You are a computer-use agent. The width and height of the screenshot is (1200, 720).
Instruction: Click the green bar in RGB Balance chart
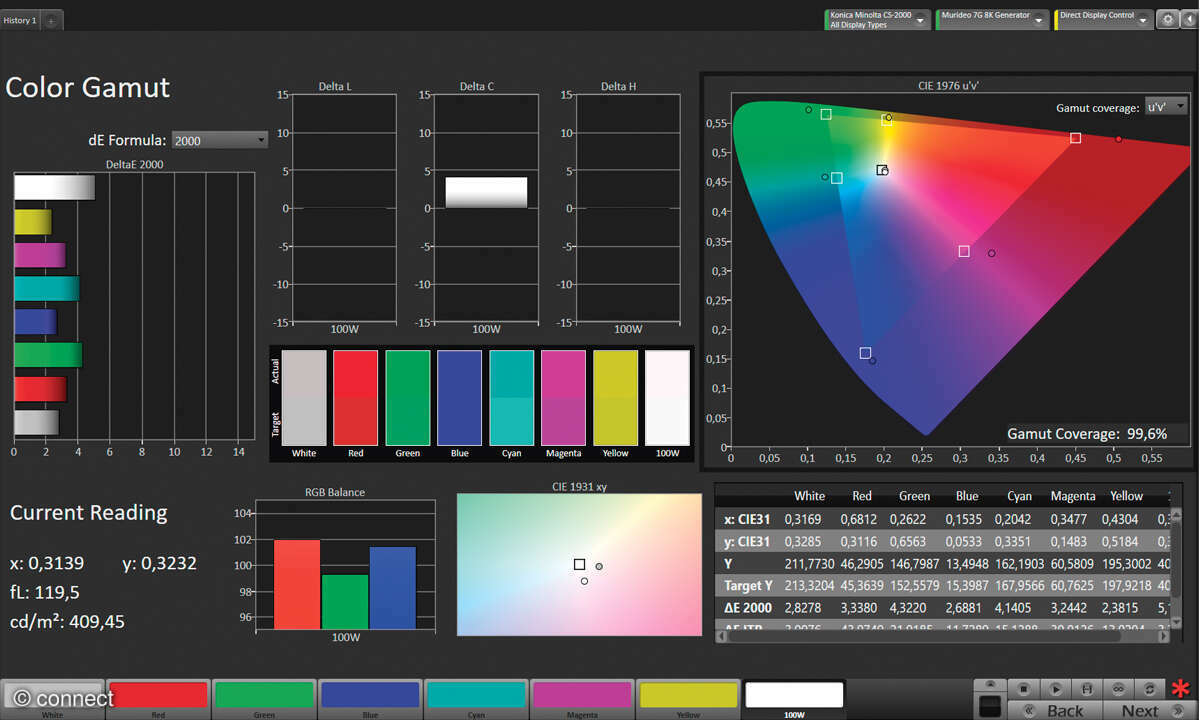[344, 602]
